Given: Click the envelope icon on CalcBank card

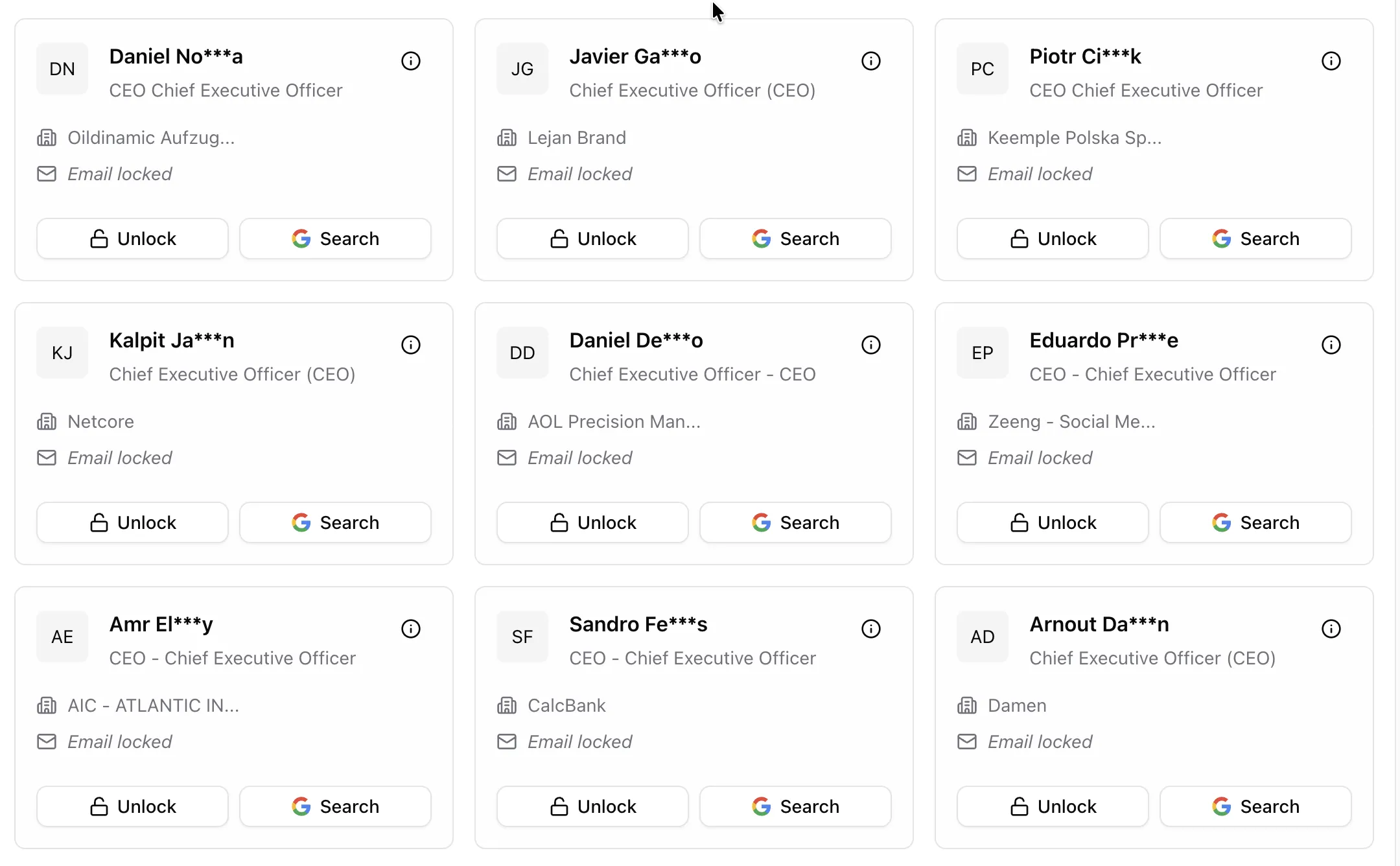Looking at the screenshot, I should coord(506,741).
